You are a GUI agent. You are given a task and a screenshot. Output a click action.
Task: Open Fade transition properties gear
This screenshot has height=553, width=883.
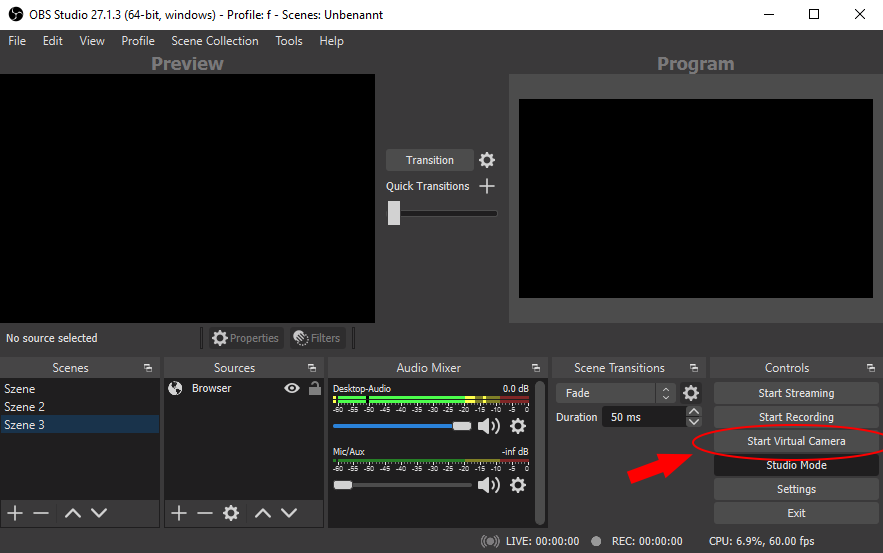691,393
